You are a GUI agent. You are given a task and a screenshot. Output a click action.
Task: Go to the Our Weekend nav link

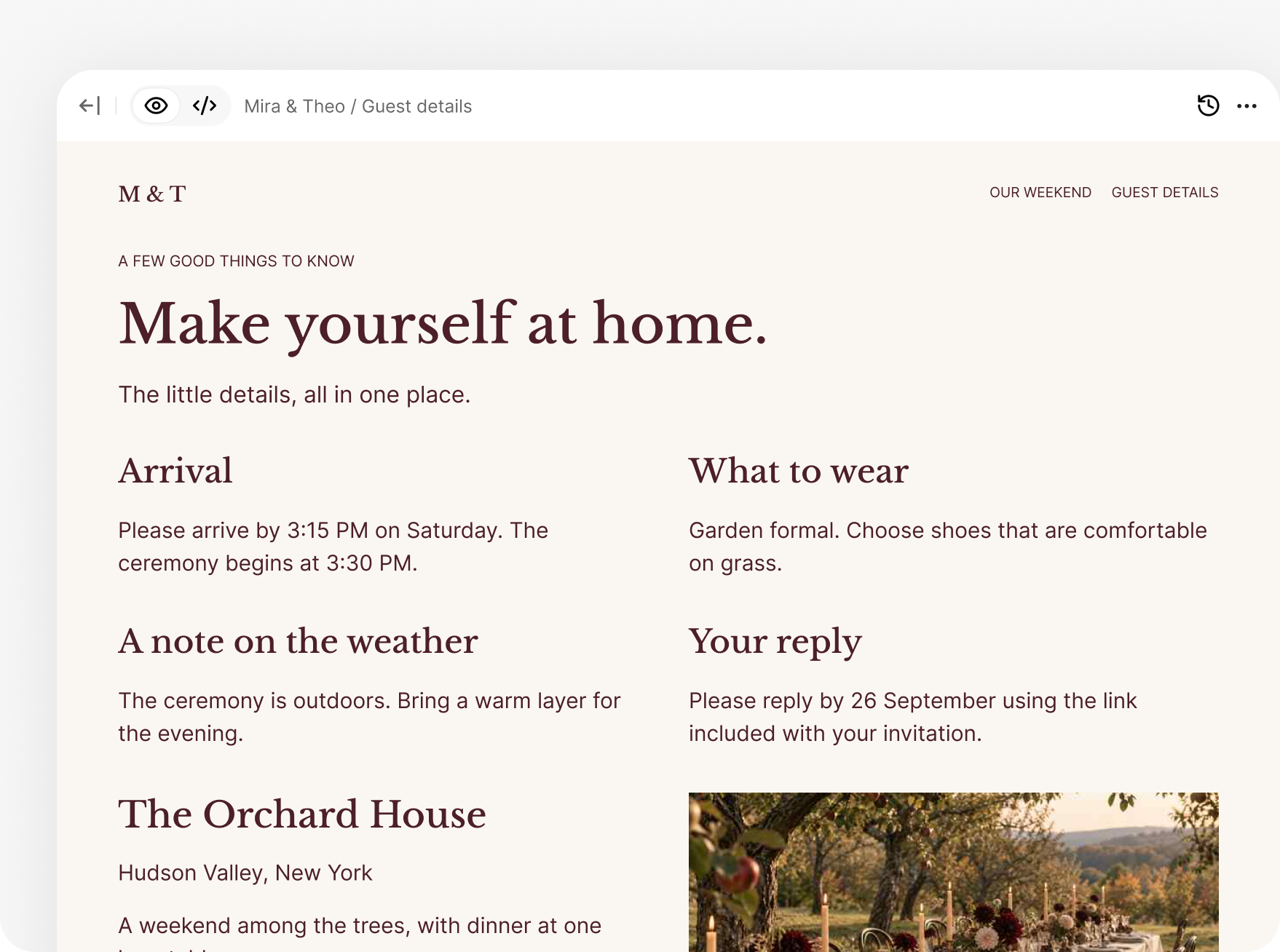(x=1040, y=192)
